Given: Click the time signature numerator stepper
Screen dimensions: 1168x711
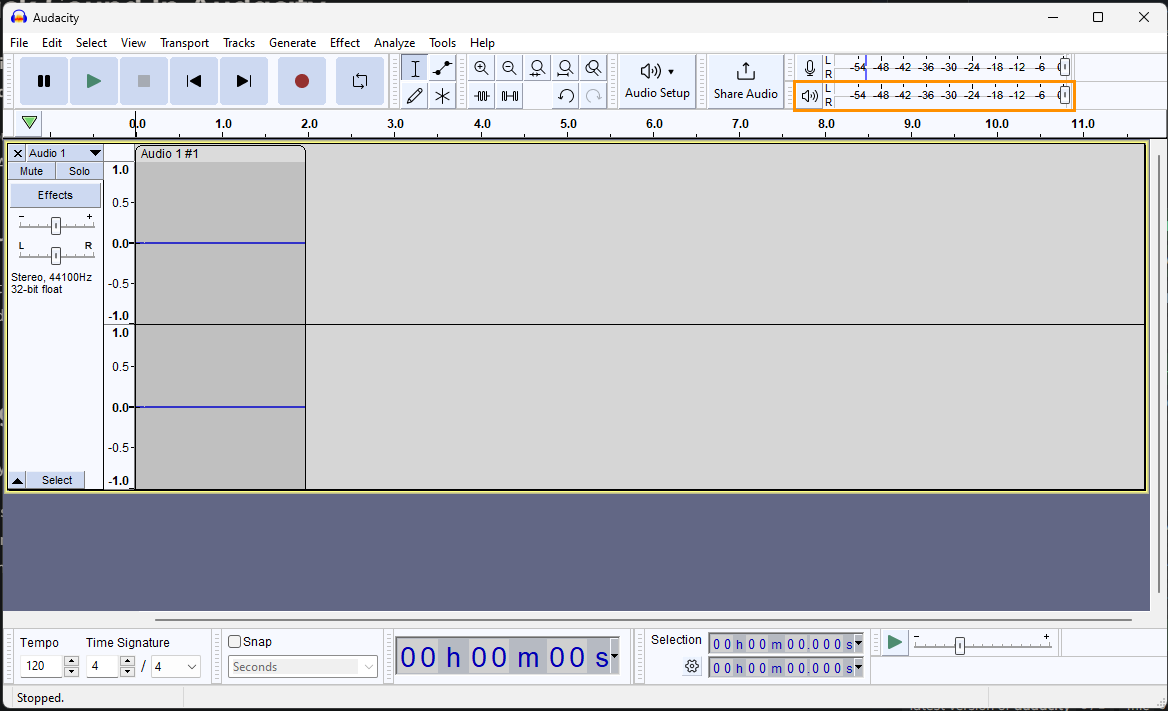Looking at the screenshot, I should coord(127,666).
